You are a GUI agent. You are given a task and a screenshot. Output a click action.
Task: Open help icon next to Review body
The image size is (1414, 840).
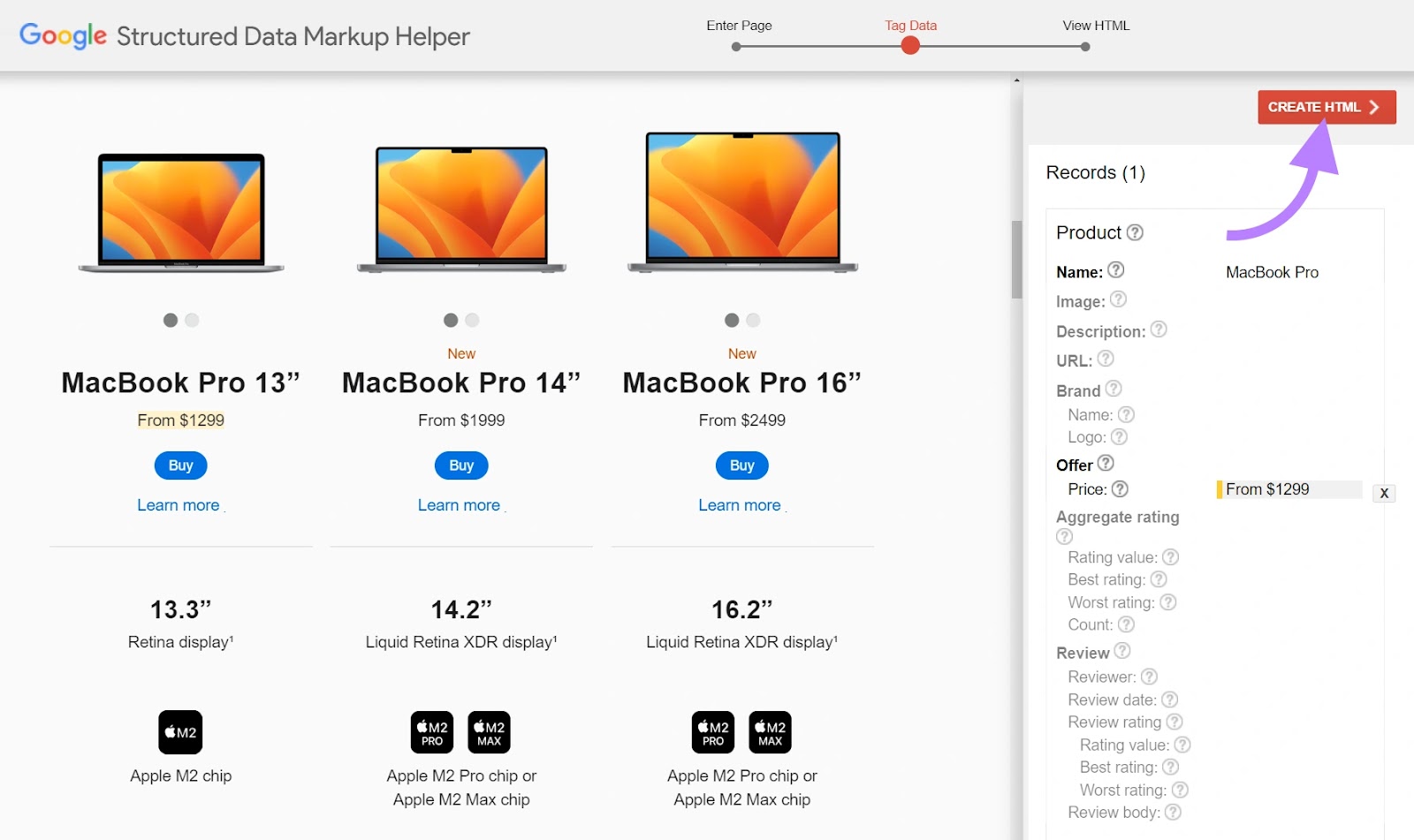[x=1173, y=812]
